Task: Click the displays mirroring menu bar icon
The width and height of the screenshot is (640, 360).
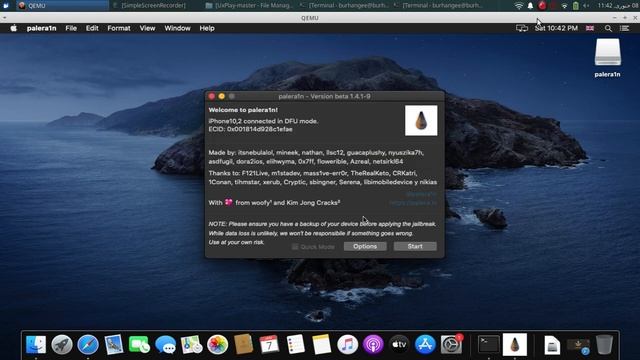Action: (x=522, y=28)
